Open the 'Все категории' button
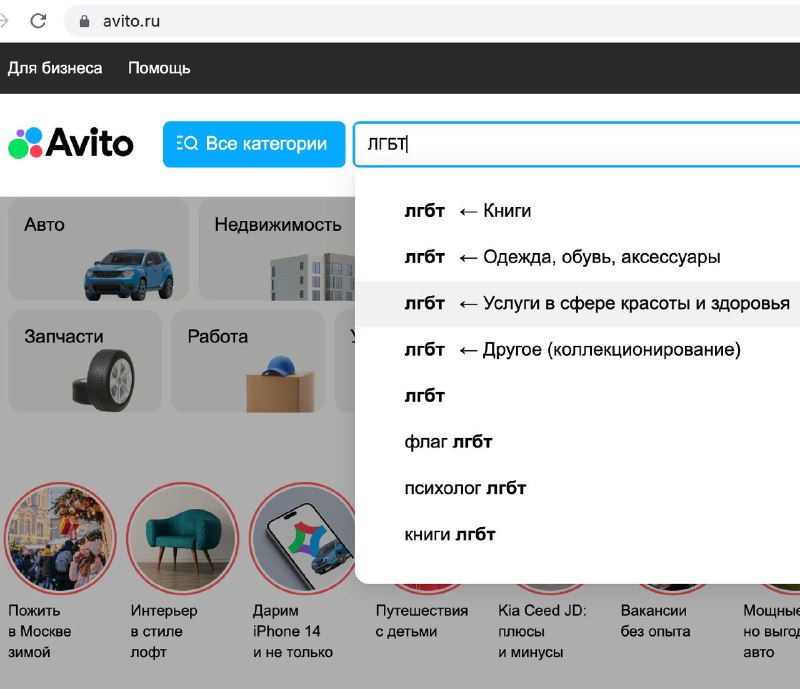The height and width of the screenshot is (689, 800). [x=254, y=144]
